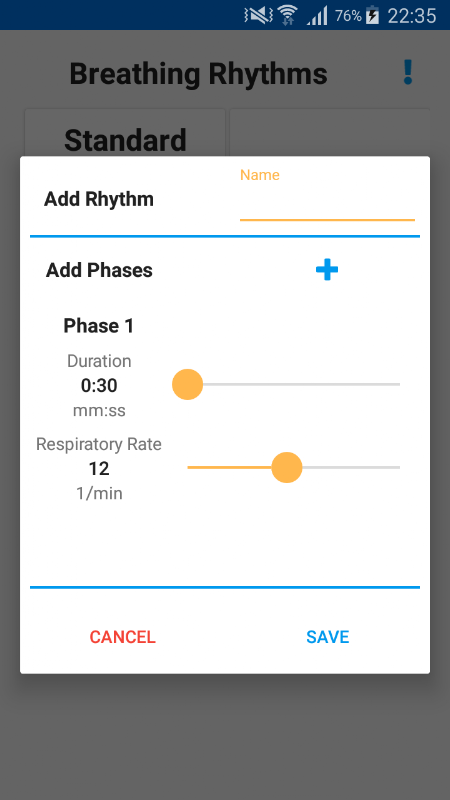Tap the Add Phases label
This screenshot has width=450, height=800.
click(x=99, y=270)
